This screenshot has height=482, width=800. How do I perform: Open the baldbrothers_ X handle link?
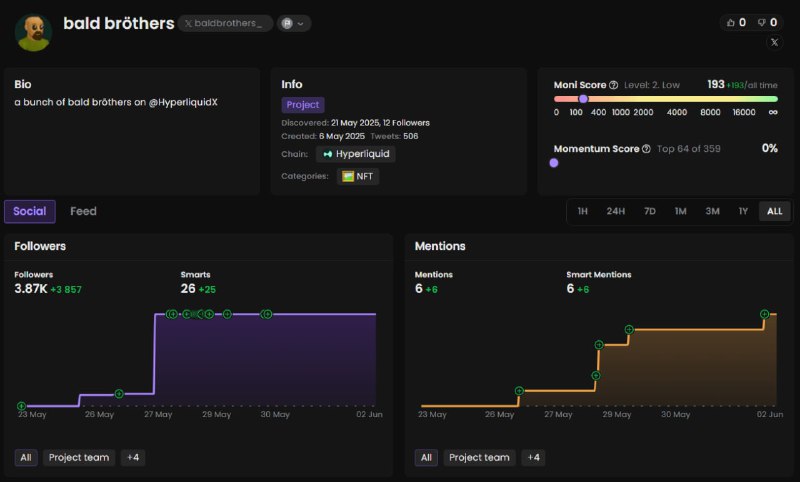pyautogui.click(x=225, y=23)
